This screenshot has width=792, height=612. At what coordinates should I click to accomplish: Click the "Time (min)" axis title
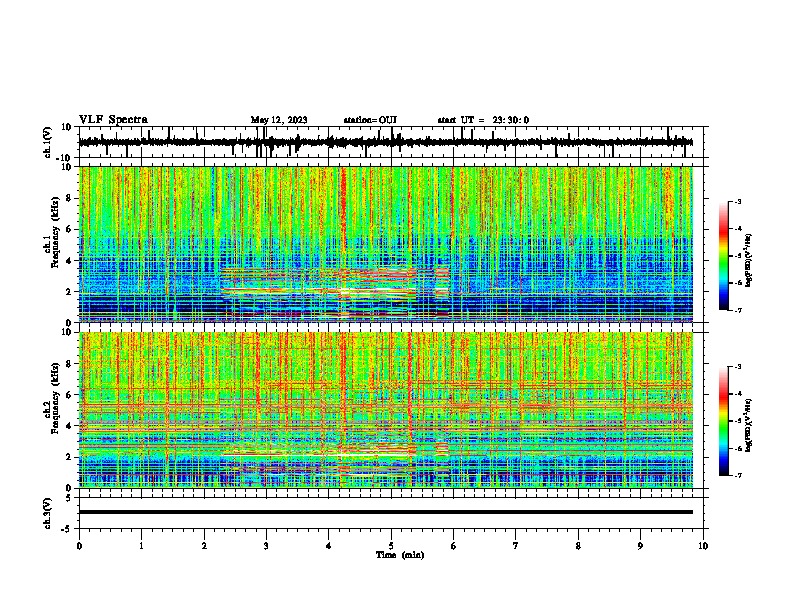click(x=400, y=555)
